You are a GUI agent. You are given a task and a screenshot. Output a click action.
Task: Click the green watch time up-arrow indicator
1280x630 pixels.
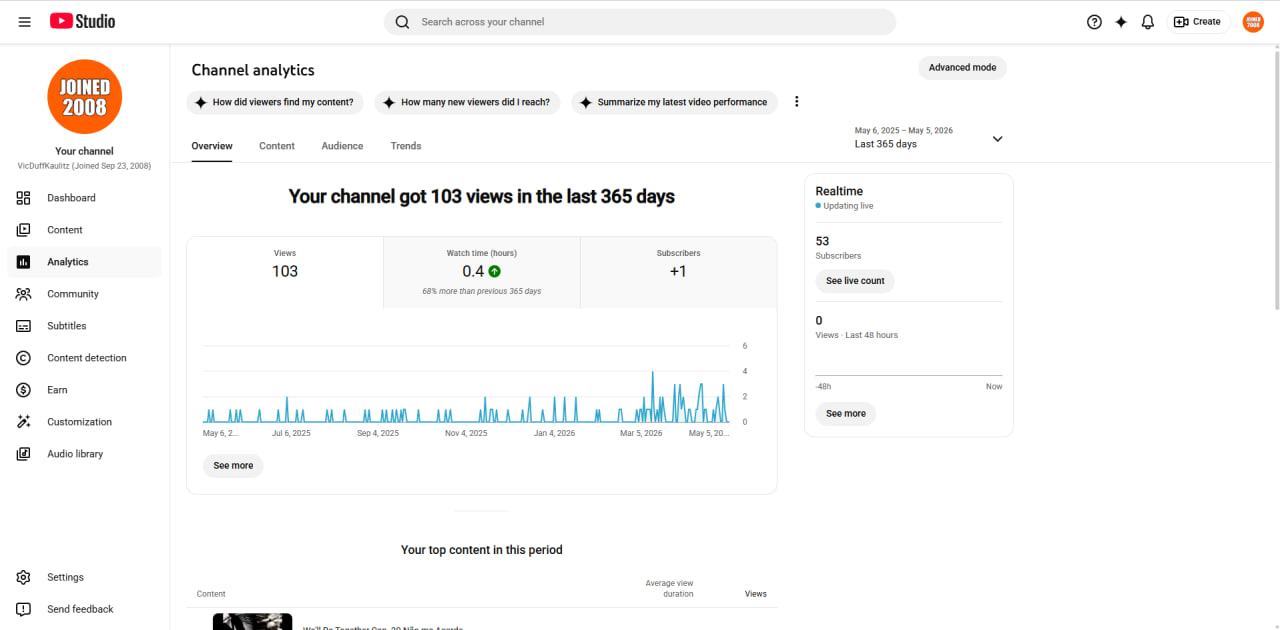(495, 271)
